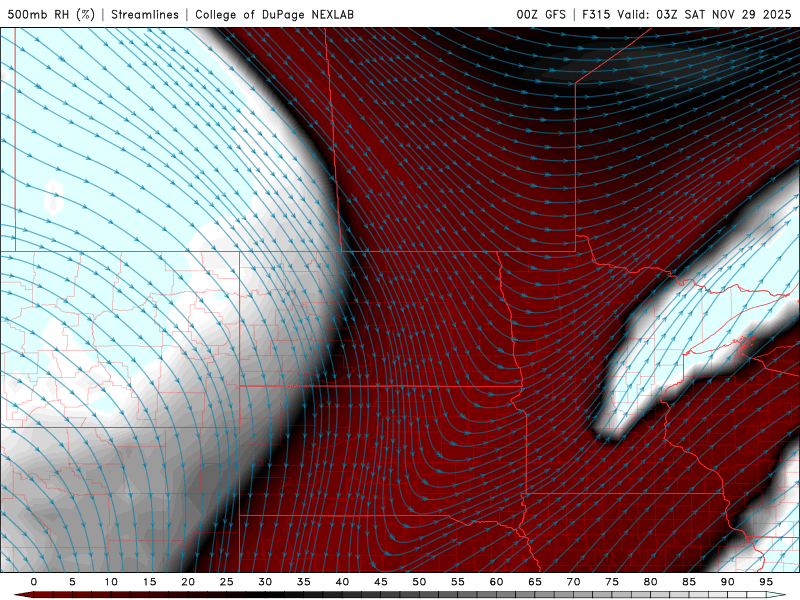
Task: Select the "75" humidity scale value
Action: (612, 582)
